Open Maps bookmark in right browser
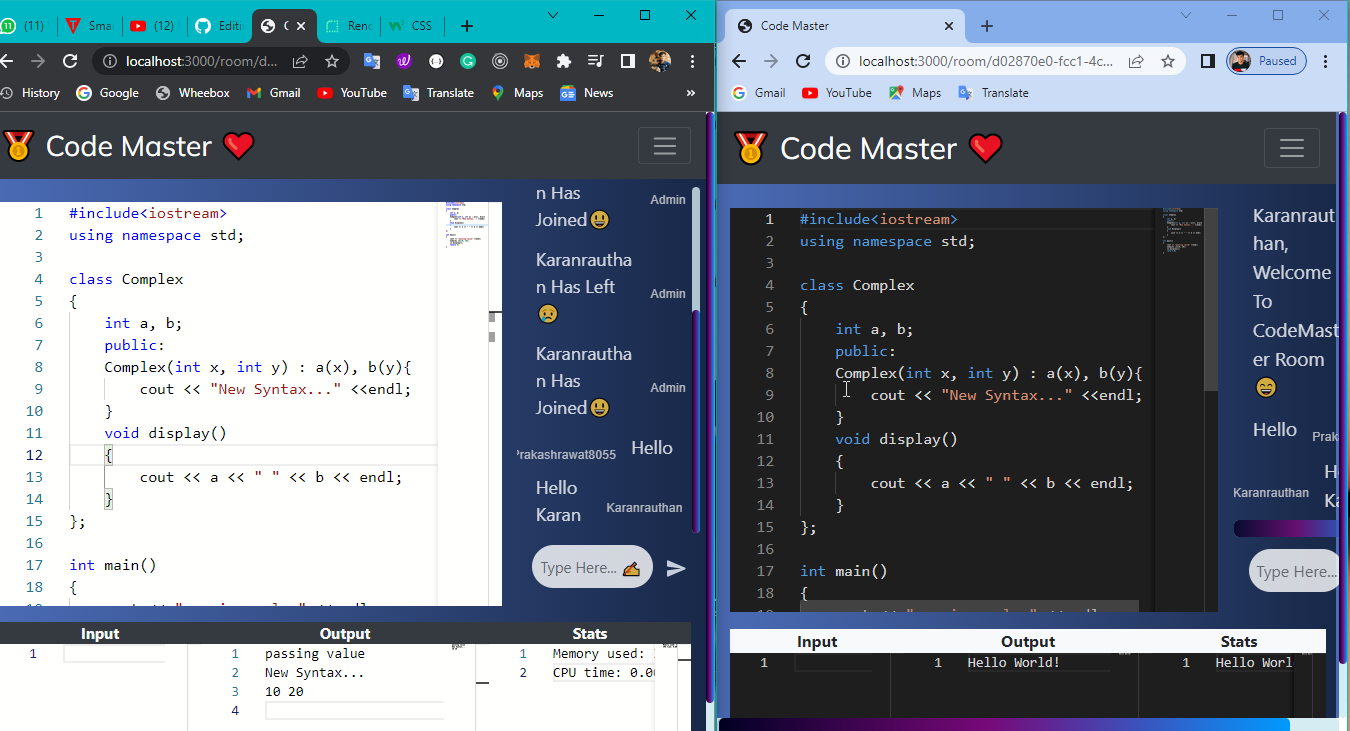 click(x=915, y=93)
